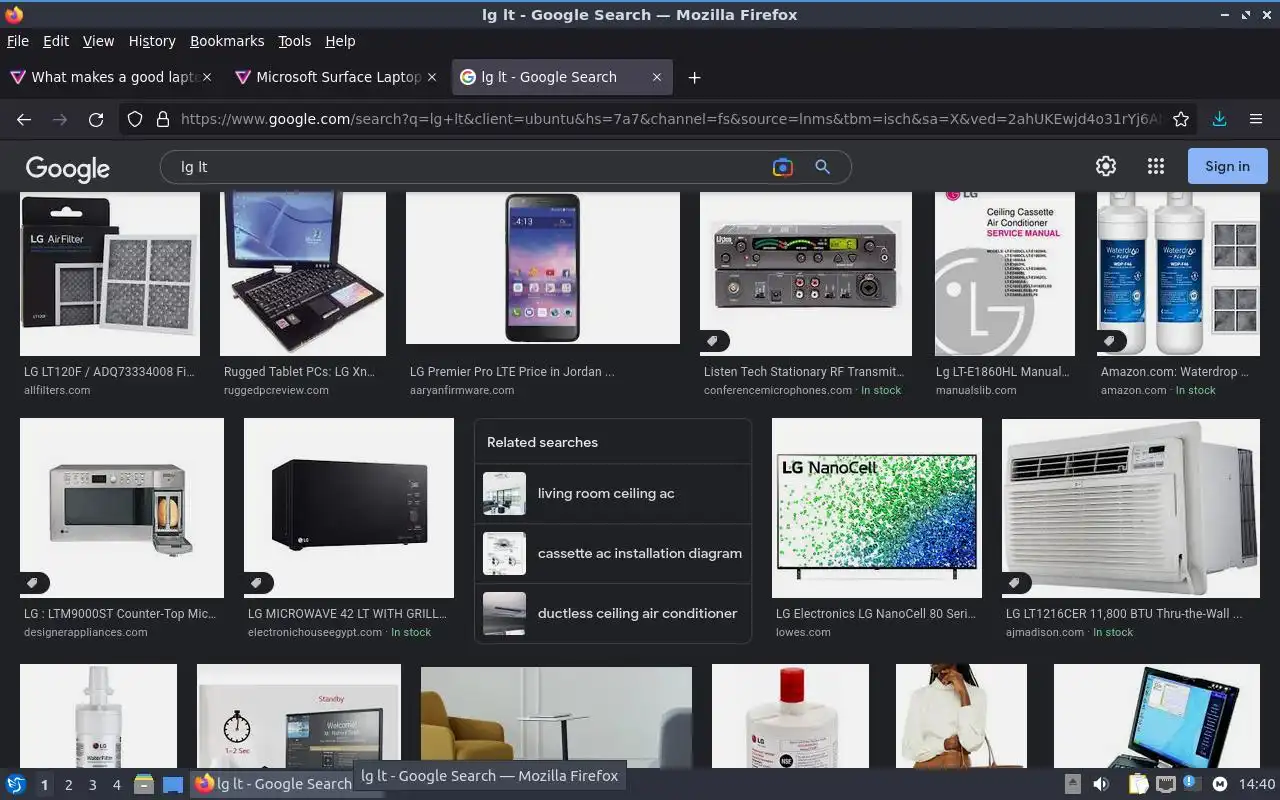Close the 'lg lt - Google Search' tab
This screenshot has width=1280, height=800.
click(657, 77)
